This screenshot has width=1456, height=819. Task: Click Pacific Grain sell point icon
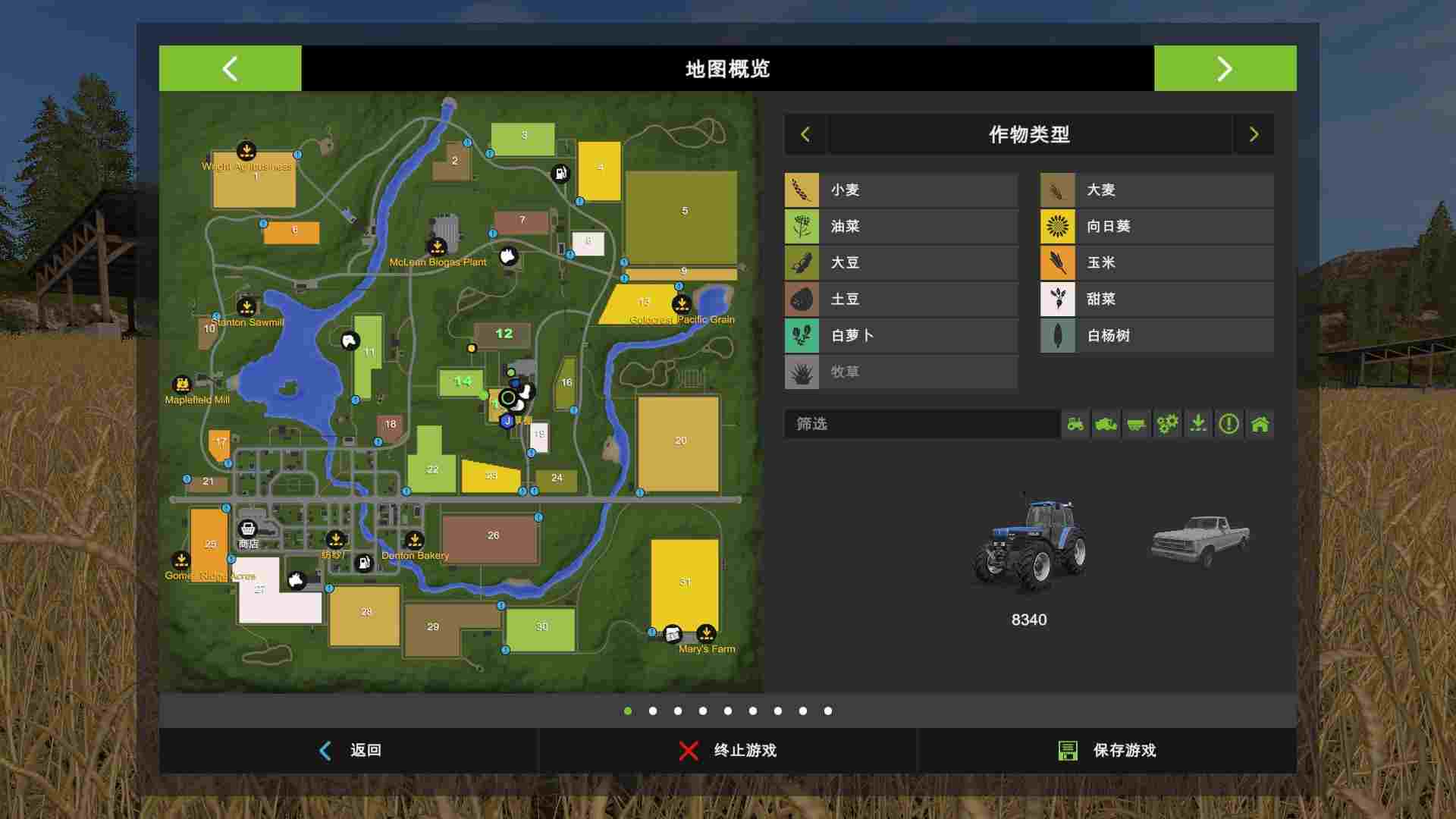(x=682, y=304)
